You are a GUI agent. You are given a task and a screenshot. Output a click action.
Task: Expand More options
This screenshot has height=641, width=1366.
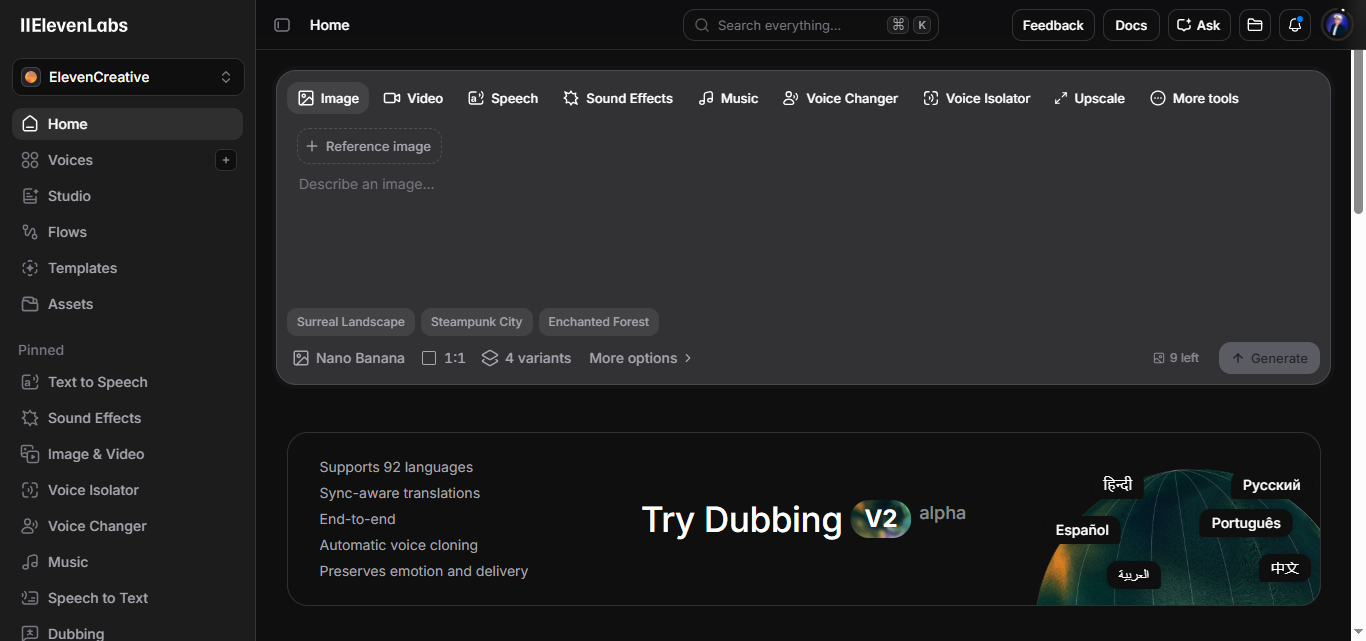641,358
